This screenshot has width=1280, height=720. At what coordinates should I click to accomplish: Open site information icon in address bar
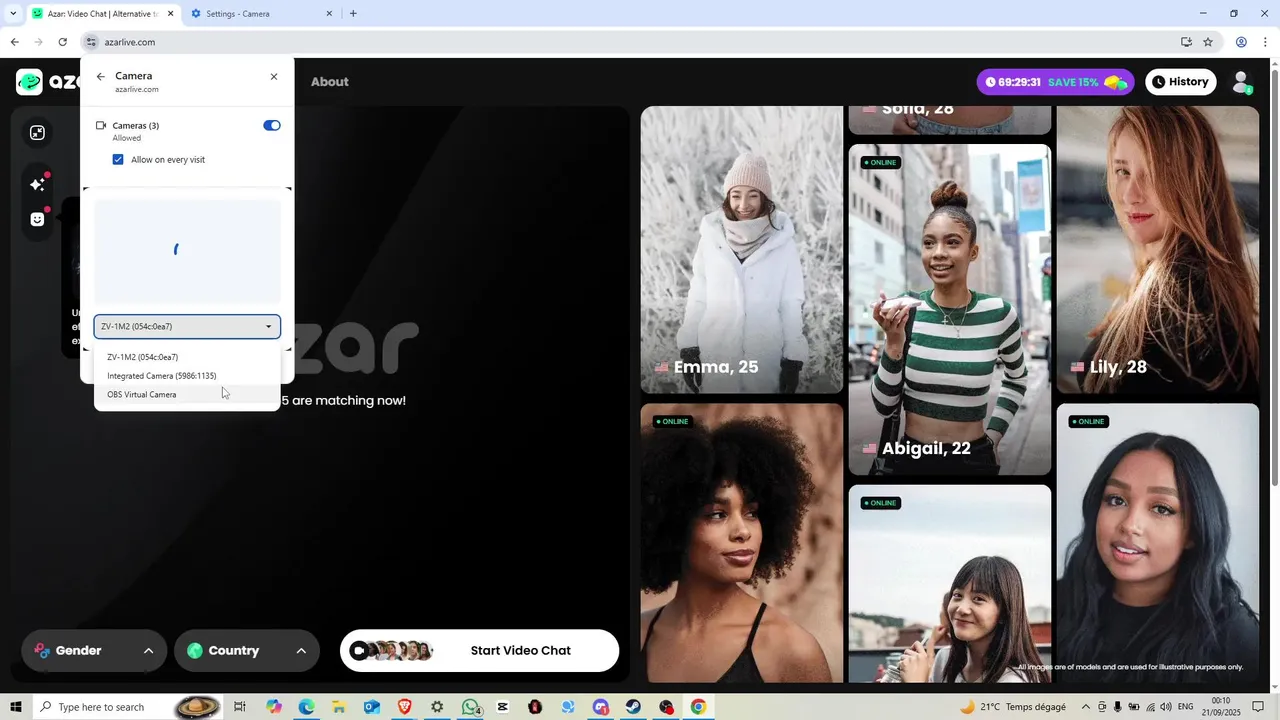(91, 42)
